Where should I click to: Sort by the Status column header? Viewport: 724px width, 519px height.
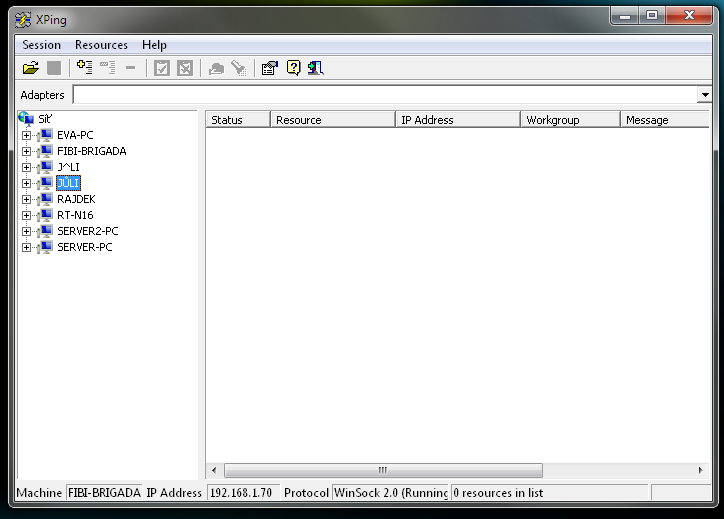[x=238, y=120]
